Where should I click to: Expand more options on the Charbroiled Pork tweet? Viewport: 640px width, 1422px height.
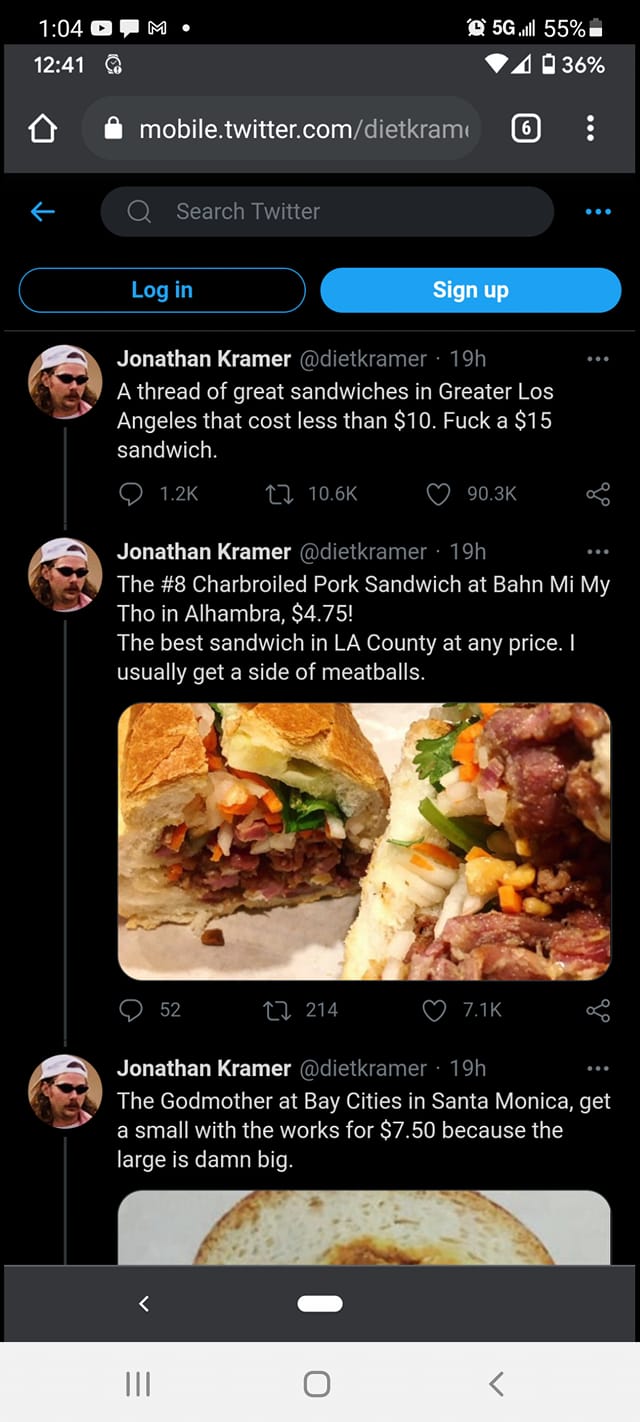pos(597,552)
